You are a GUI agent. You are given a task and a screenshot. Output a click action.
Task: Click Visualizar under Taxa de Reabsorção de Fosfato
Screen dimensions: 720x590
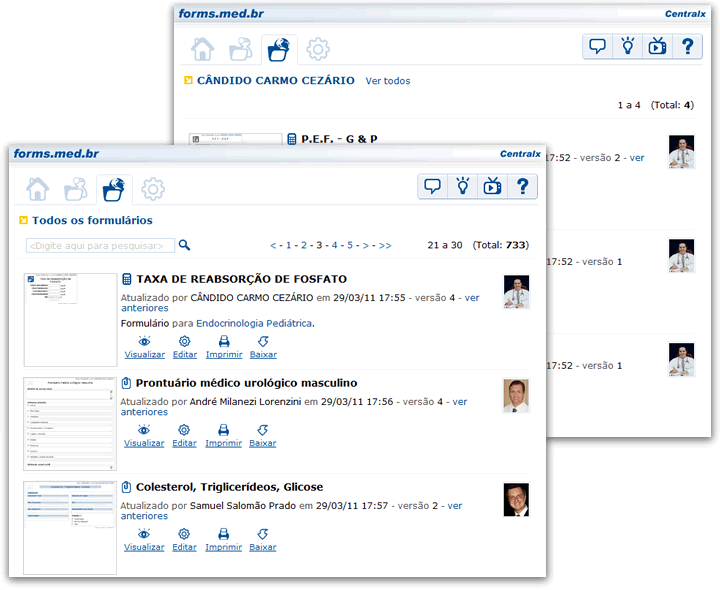coord(144,347)
